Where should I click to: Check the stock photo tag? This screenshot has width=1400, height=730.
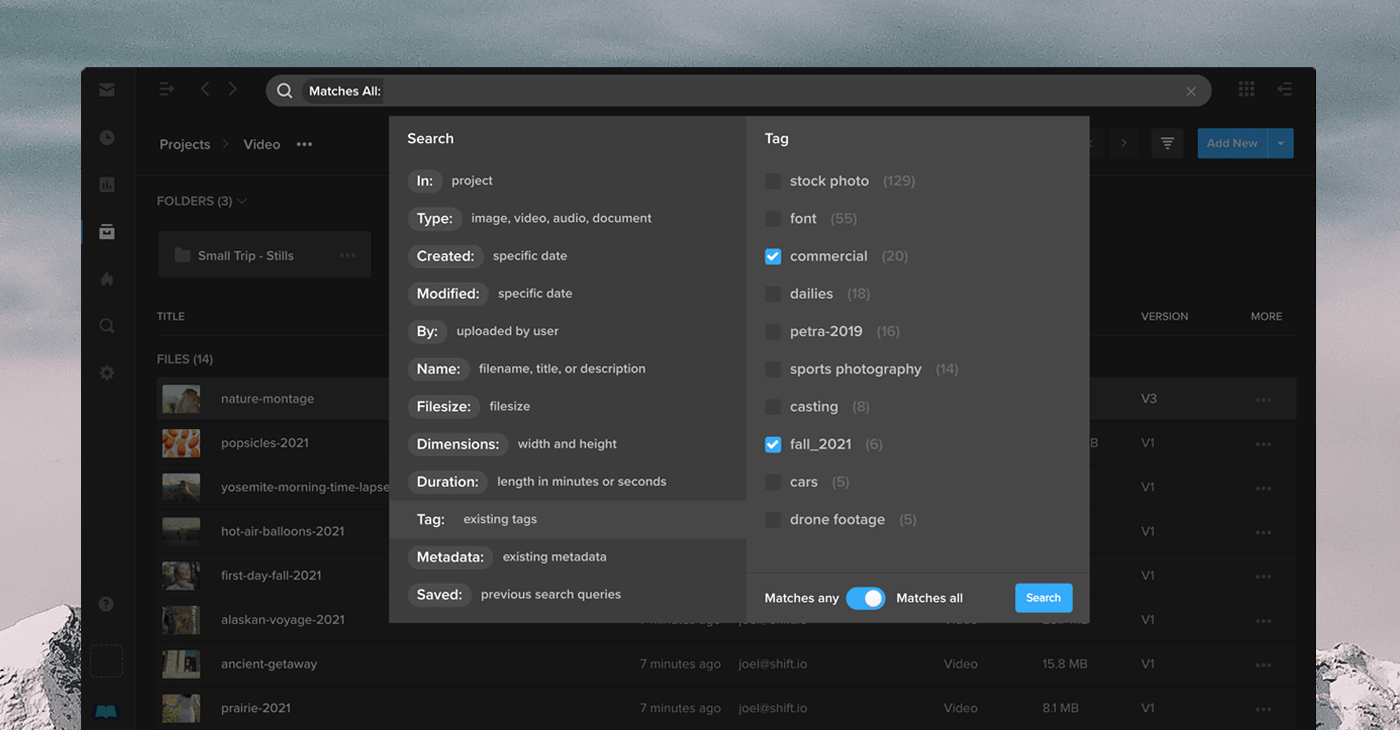pos(773,181)
